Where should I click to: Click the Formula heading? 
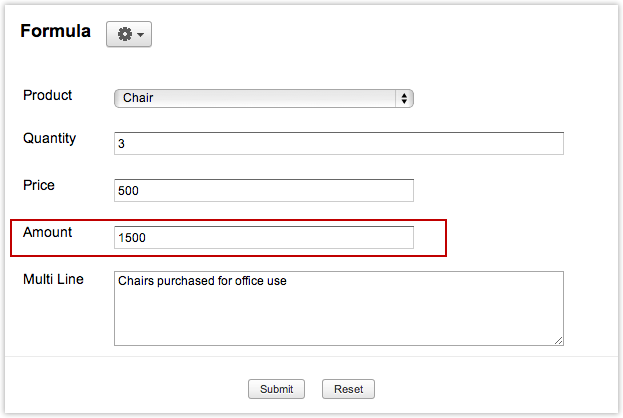click(55, 32)
